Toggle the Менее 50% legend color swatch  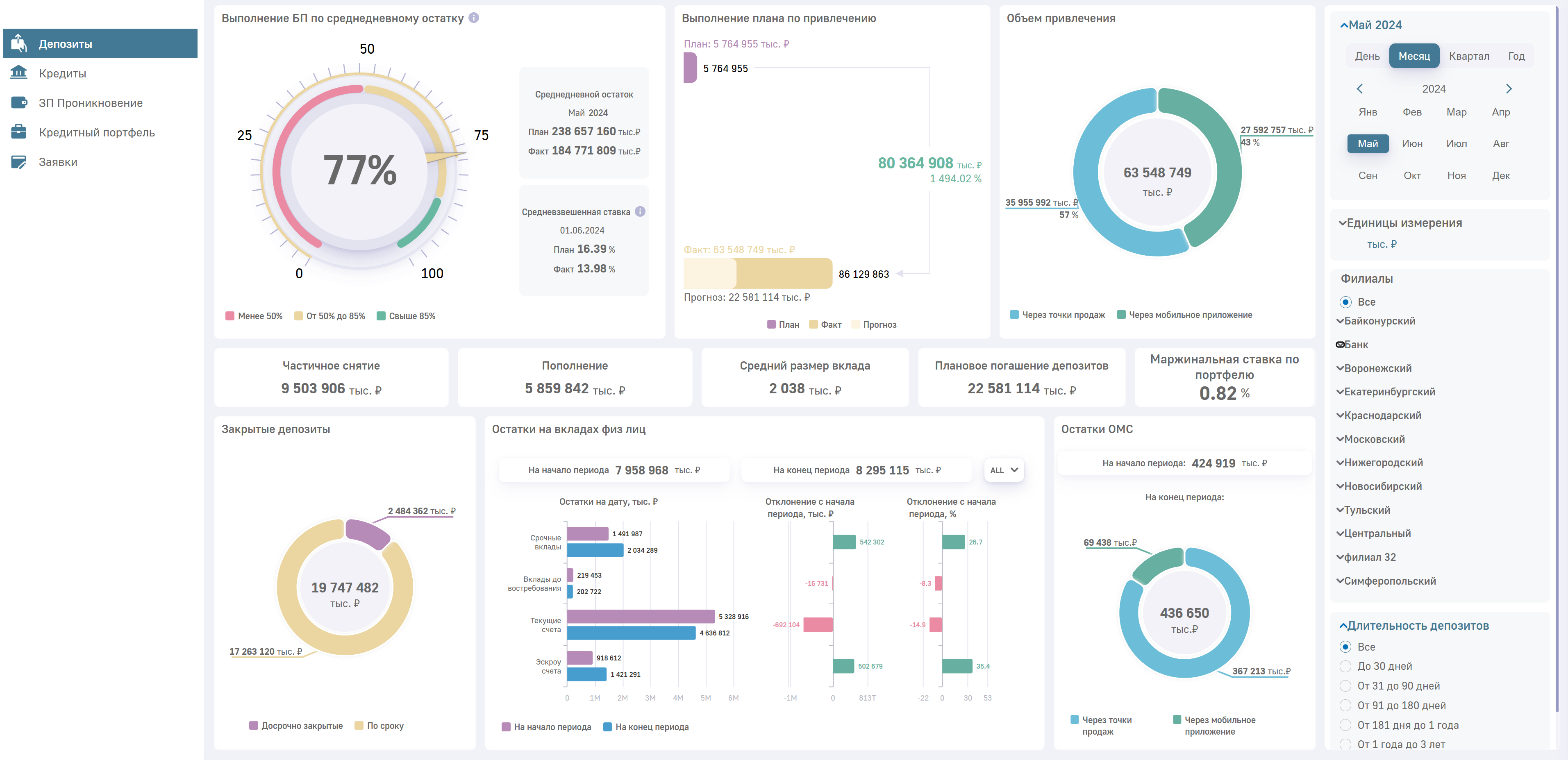pyautogui.click(x=230, y=316)
